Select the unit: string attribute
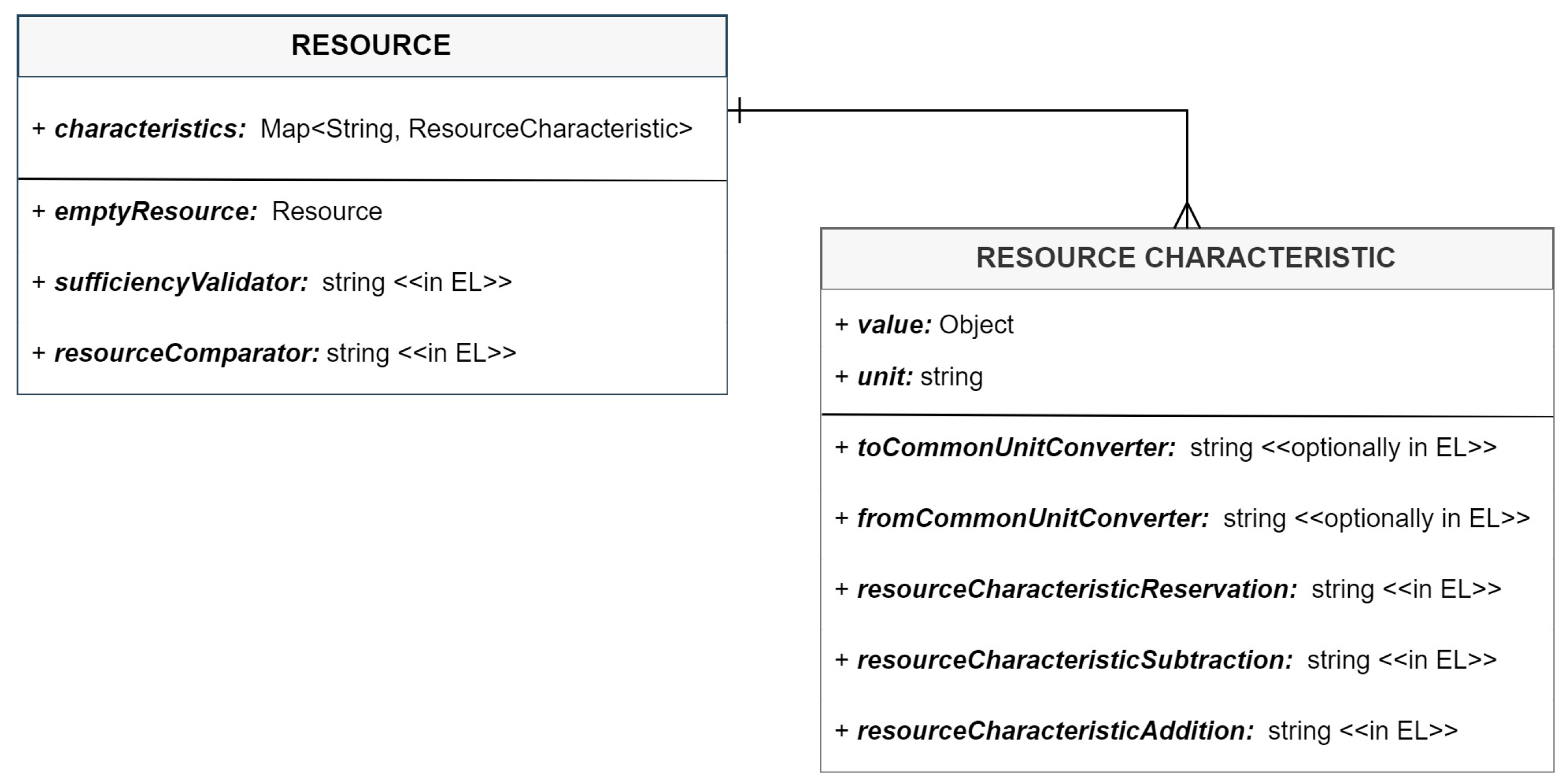Image resolution: width=1564 pixels, height=784 pixels. [x=909, y=377]
